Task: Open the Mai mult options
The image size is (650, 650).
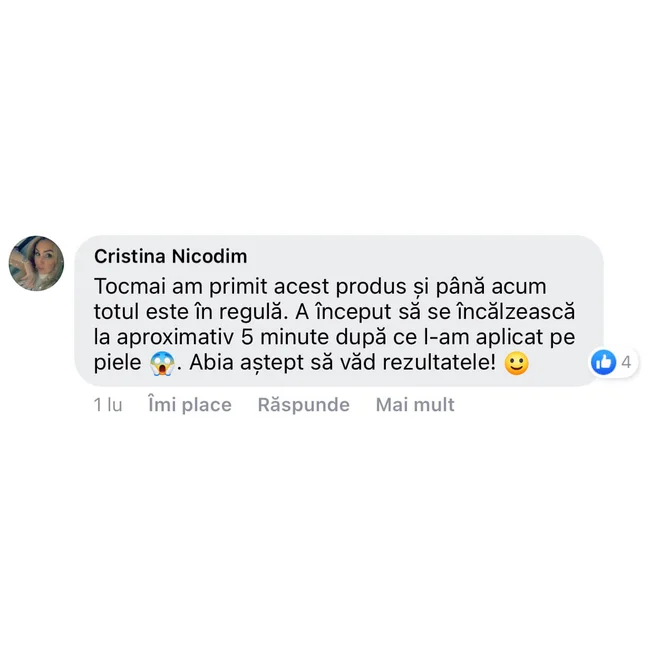Action: (x=415, y=405)
